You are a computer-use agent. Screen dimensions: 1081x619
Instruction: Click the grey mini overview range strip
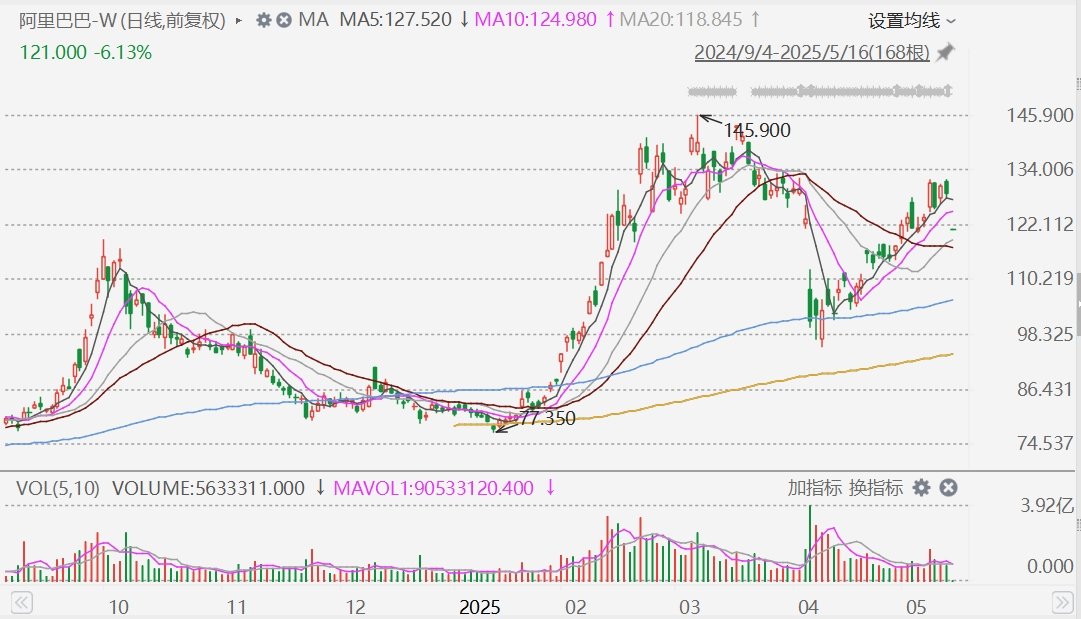(x=820, y=91)
